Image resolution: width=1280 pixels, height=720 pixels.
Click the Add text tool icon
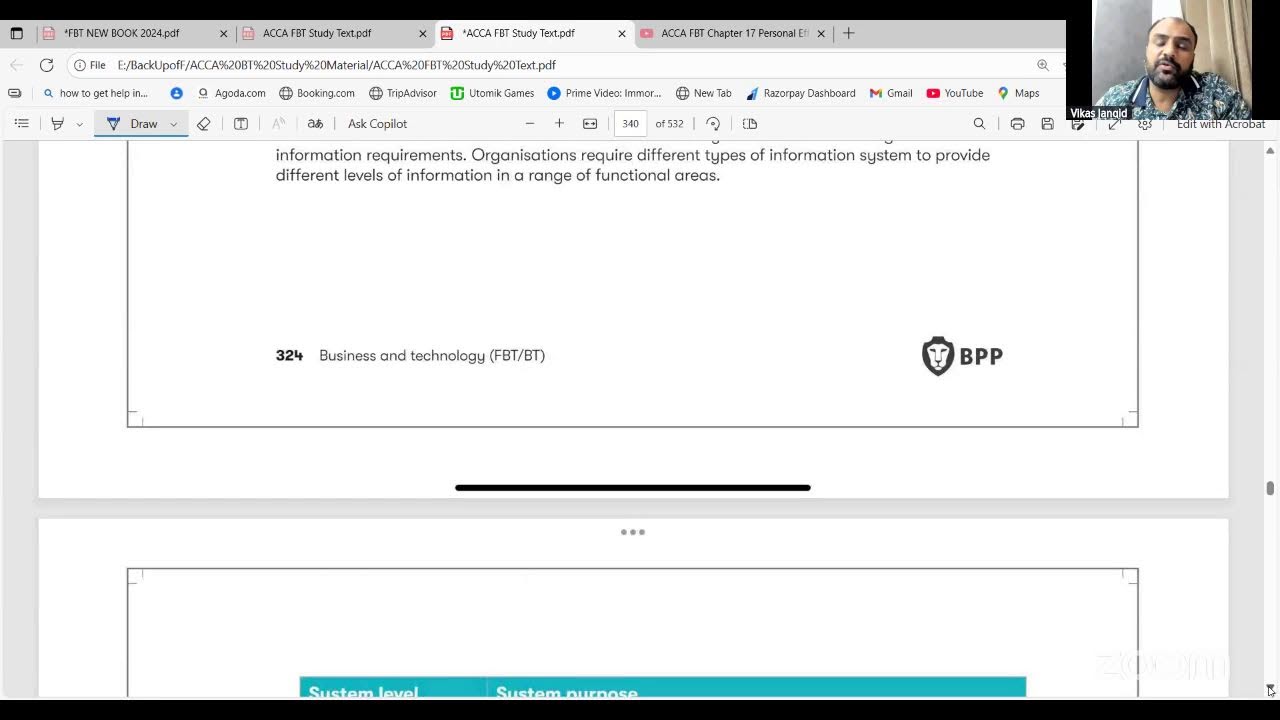pos(241,124)
